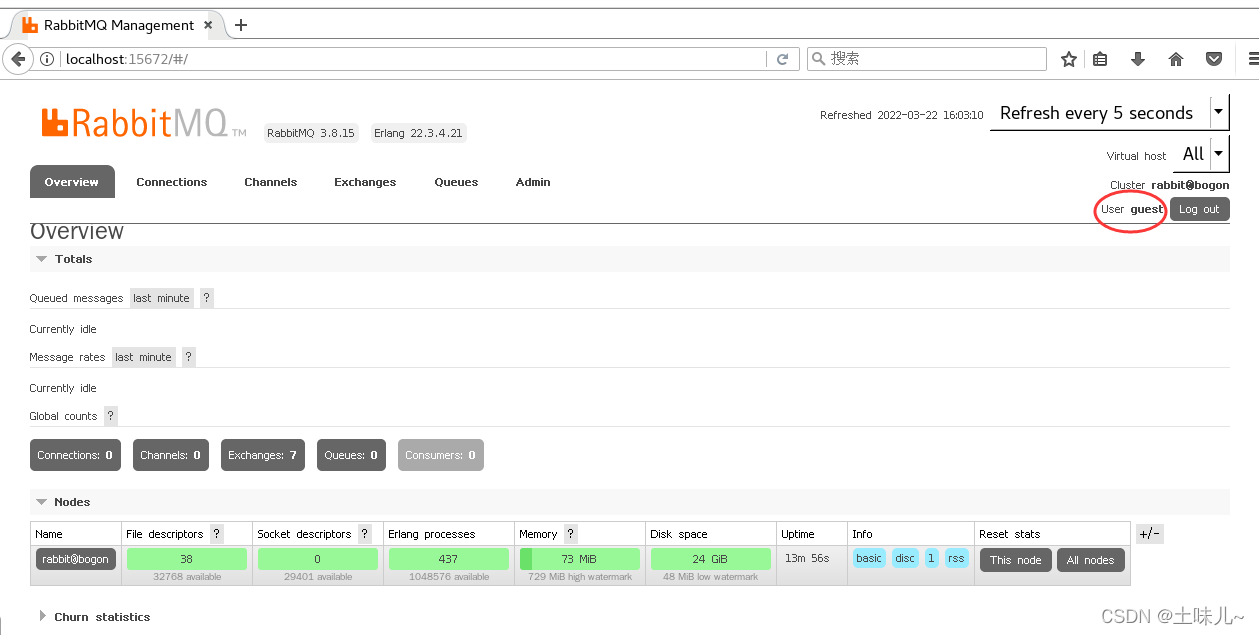Reload the page with the refresh icon
Screen dimensions: 1259x635
(x=783, y=59)
